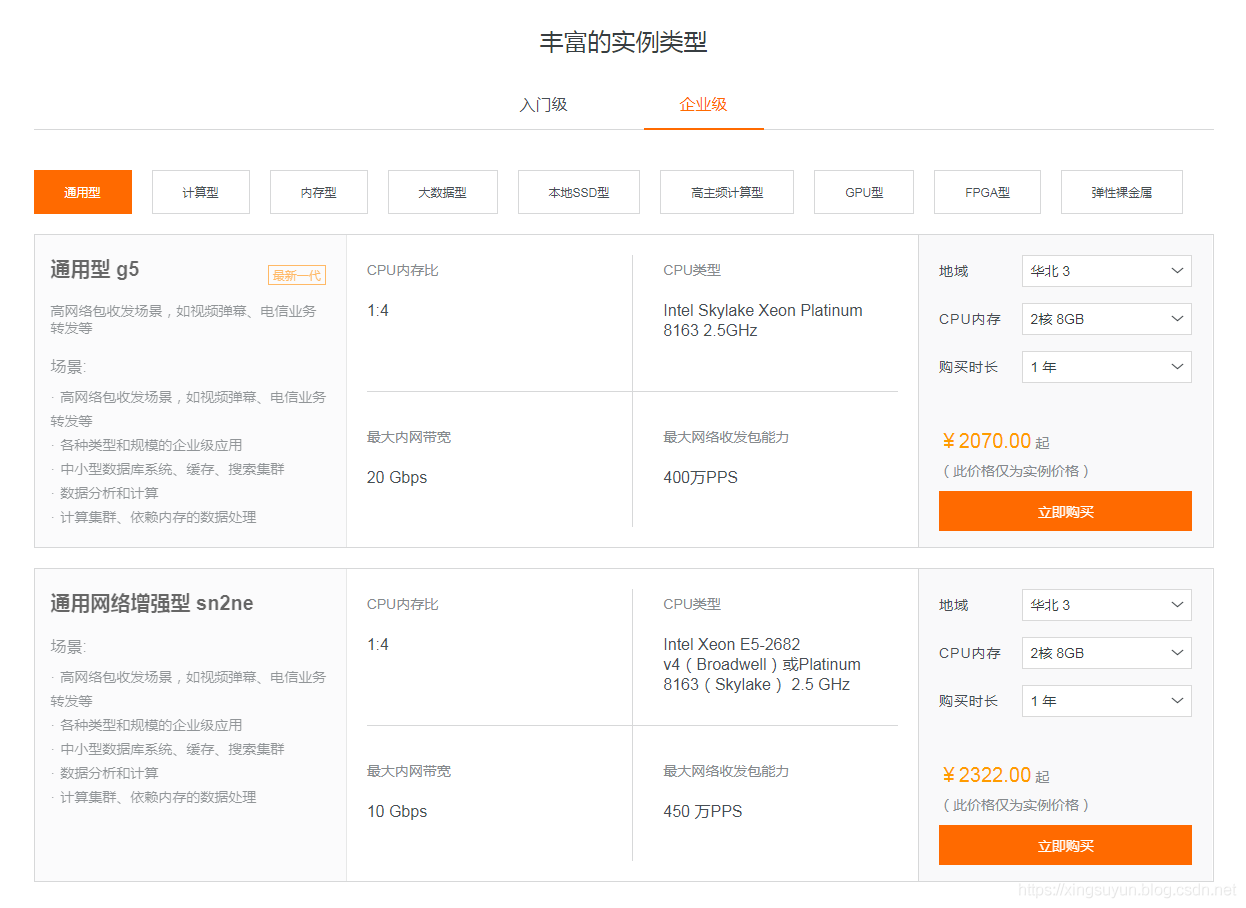Select the FPGA型 category filter
This screenshot has height=908, width=1246.
pos(987,191)
